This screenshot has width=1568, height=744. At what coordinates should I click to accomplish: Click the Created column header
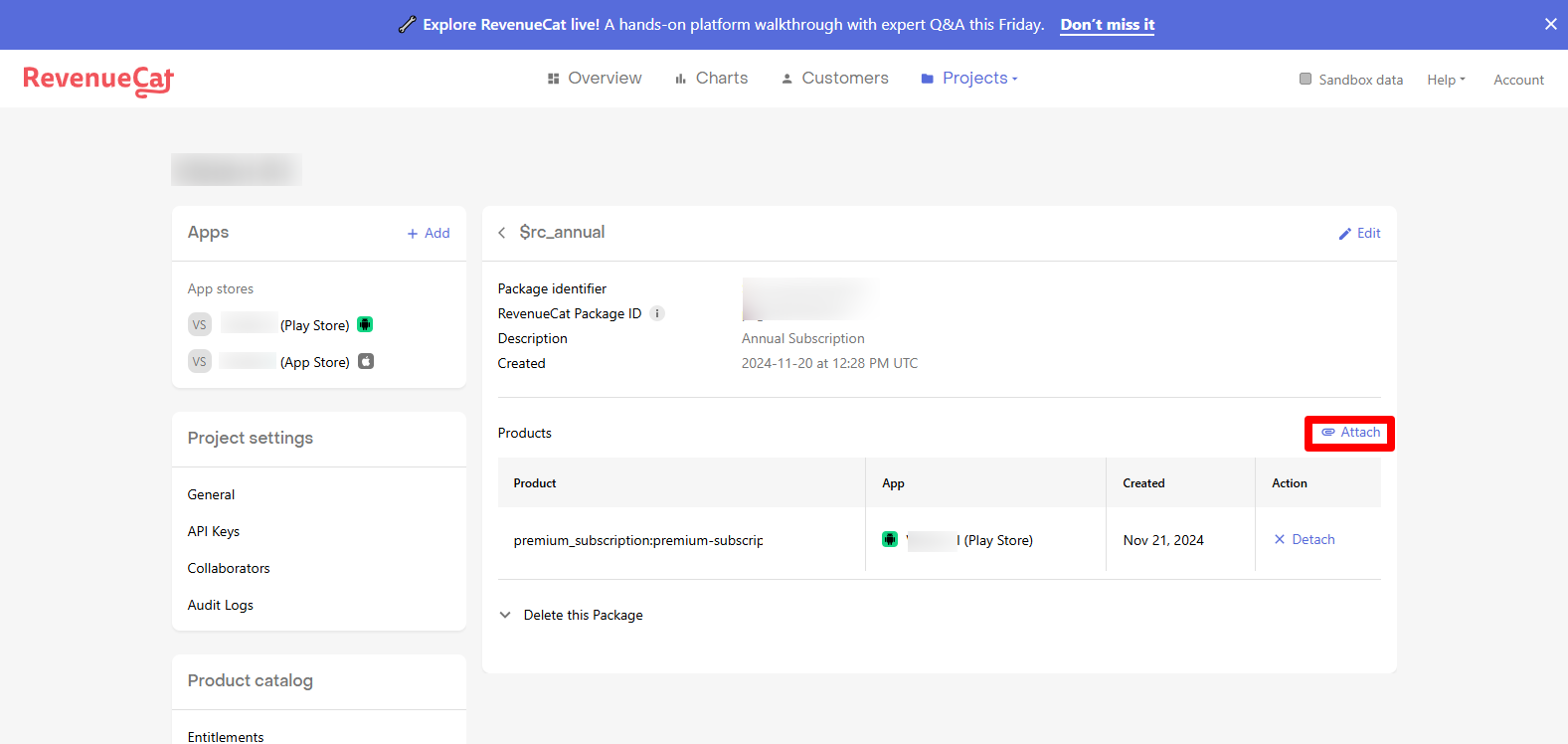coord(1143,483)
